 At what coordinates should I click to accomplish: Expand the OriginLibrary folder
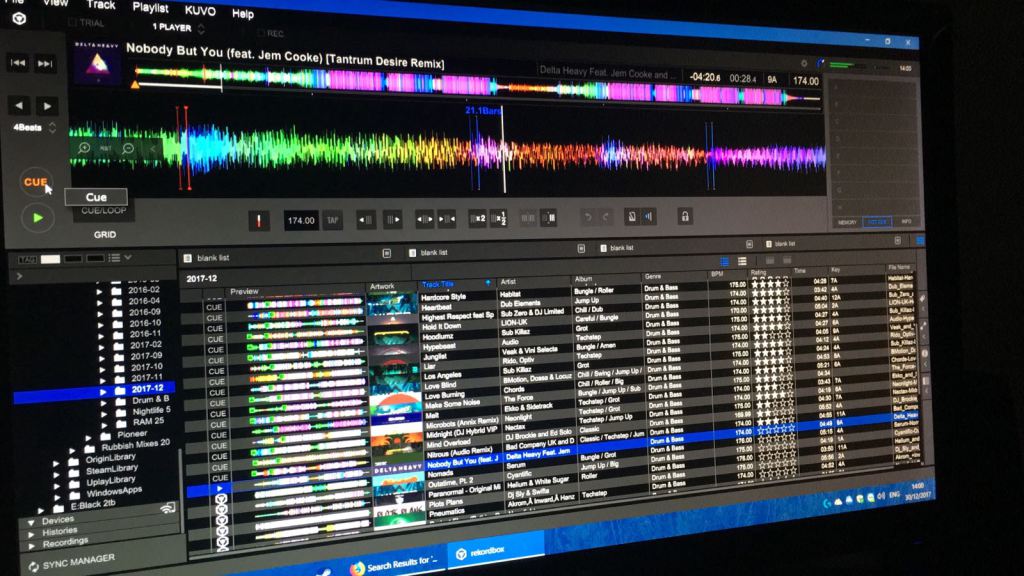tap(57, 464)
